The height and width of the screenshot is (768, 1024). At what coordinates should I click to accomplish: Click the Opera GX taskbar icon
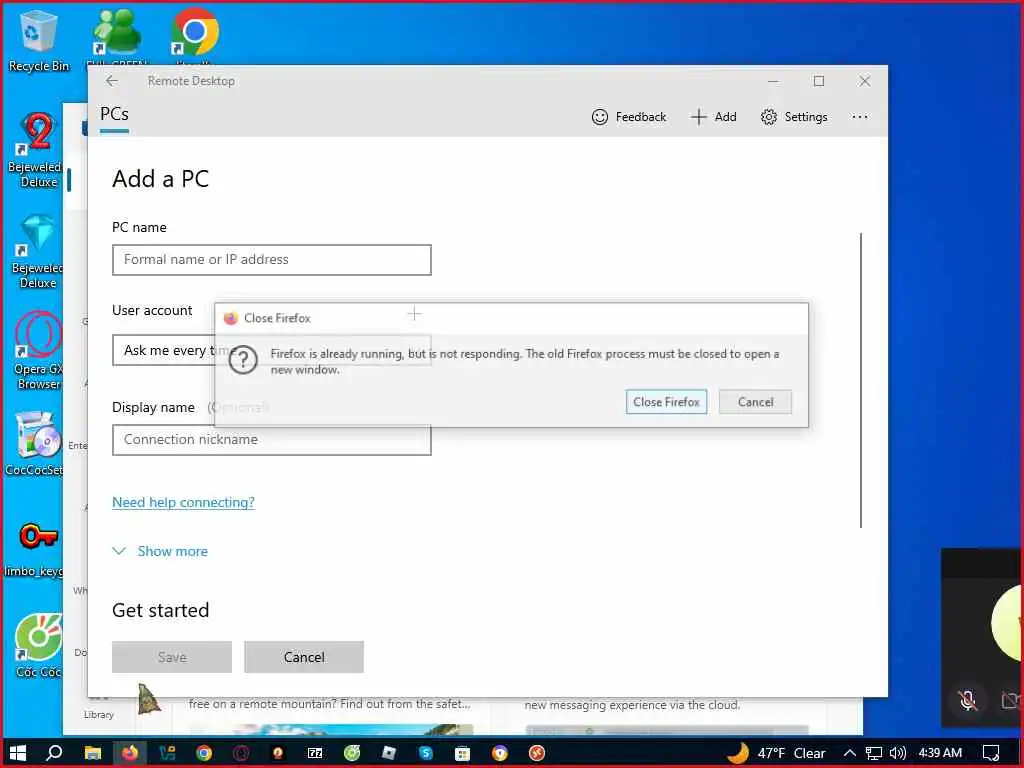(x=241, y=753)
